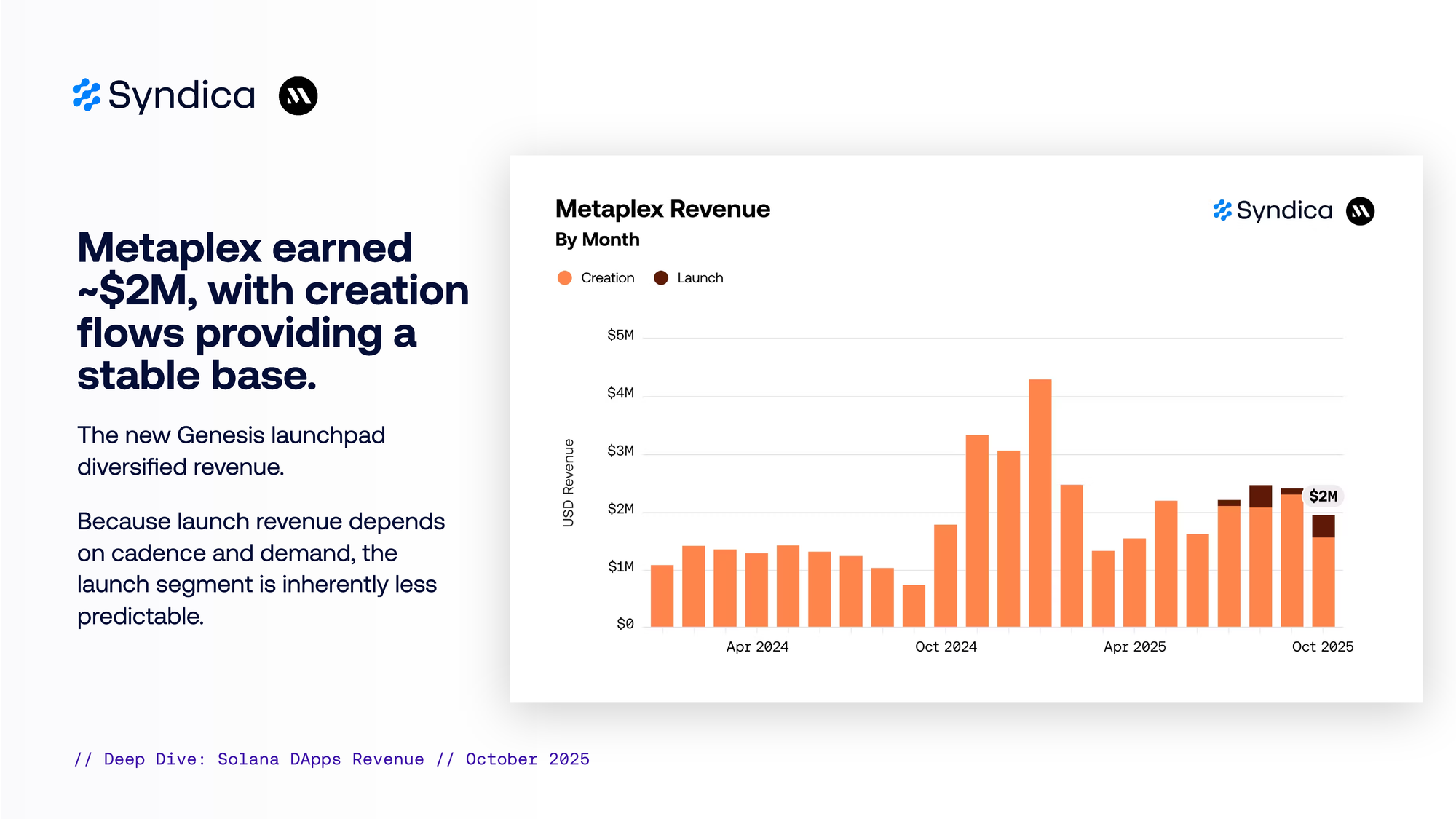The height and width of the screenshot is (819, 1456).
Task: Click the Apr 2024 axis label
Action: pos(757,646)
